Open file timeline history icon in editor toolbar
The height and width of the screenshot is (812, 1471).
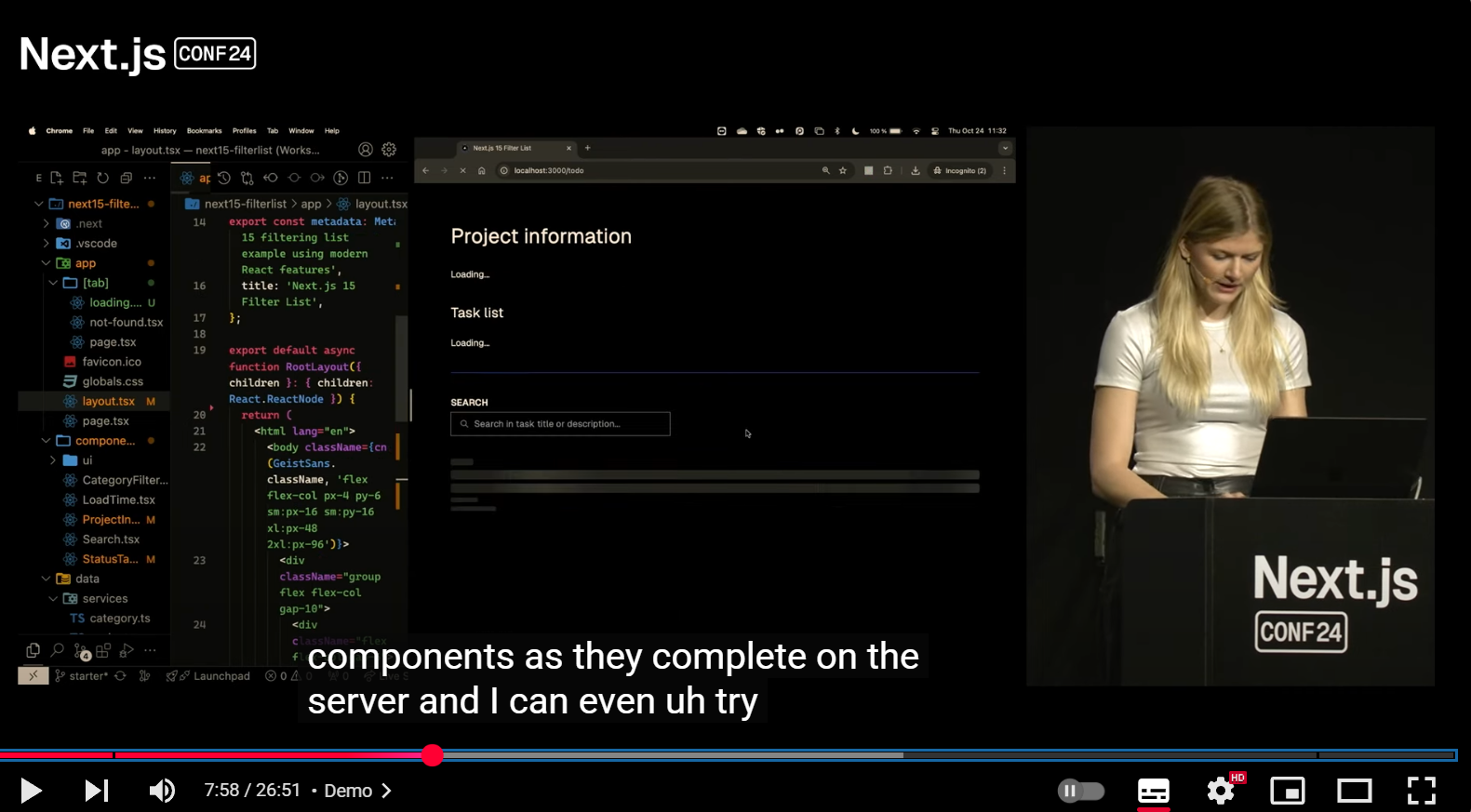[x=224, y=178]
